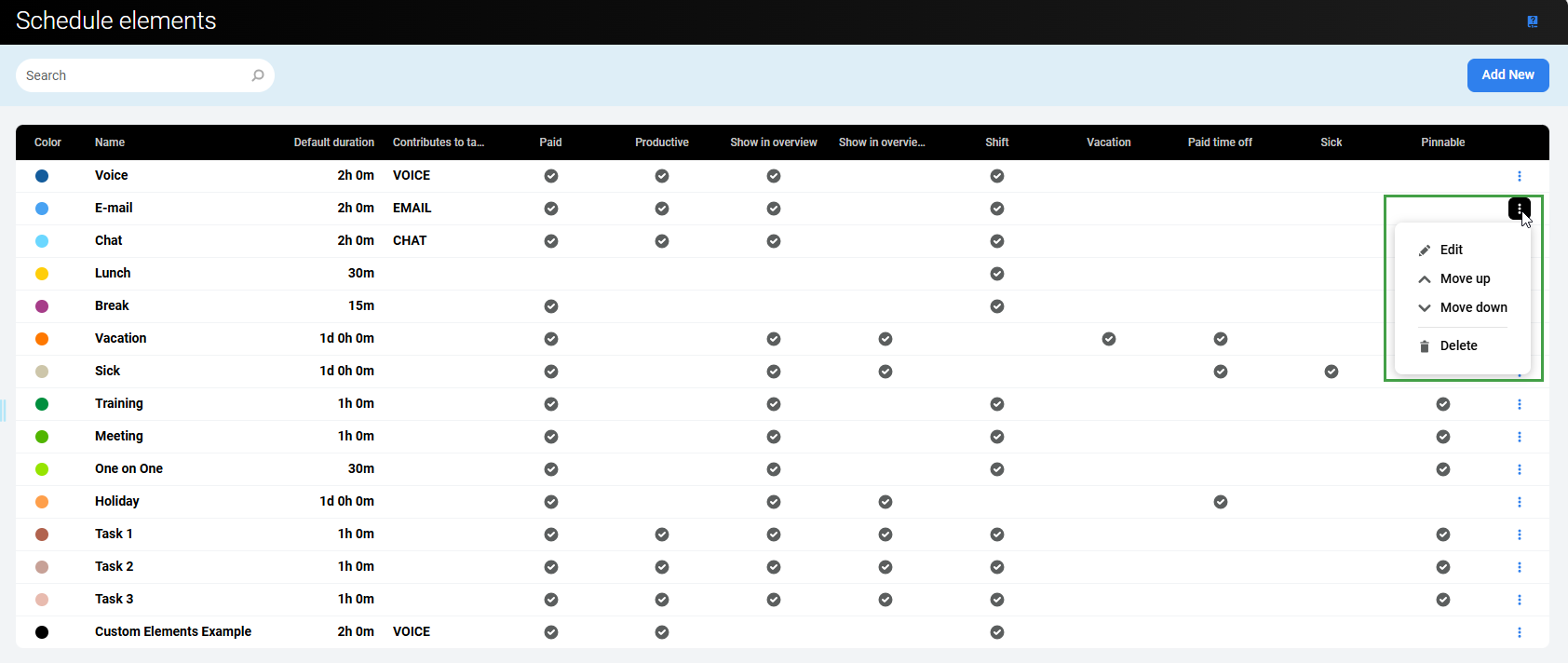Image resolution: width=1568 pixels, height=663 pixels.
Task: Toggle the Sick column check for Sick row
Action: pos(1331,372)
